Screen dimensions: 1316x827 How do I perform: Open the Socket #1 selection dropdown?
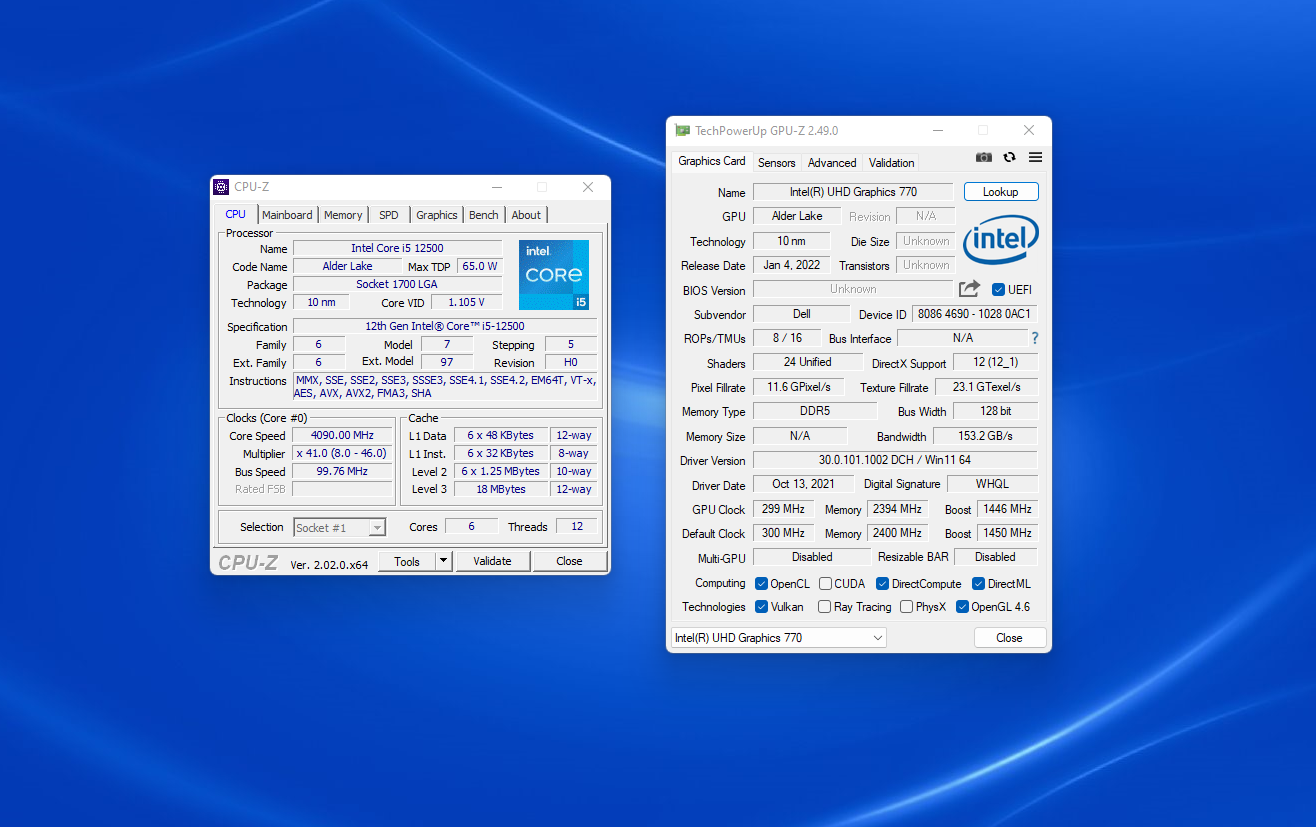[x=340, y=527]
